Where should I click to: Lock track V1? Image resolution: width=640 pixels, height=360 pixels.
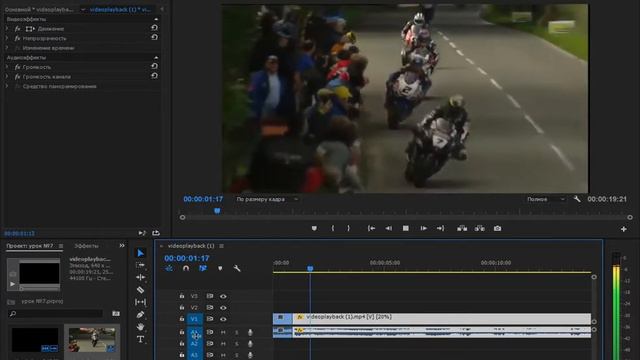(x=182, y=319)
